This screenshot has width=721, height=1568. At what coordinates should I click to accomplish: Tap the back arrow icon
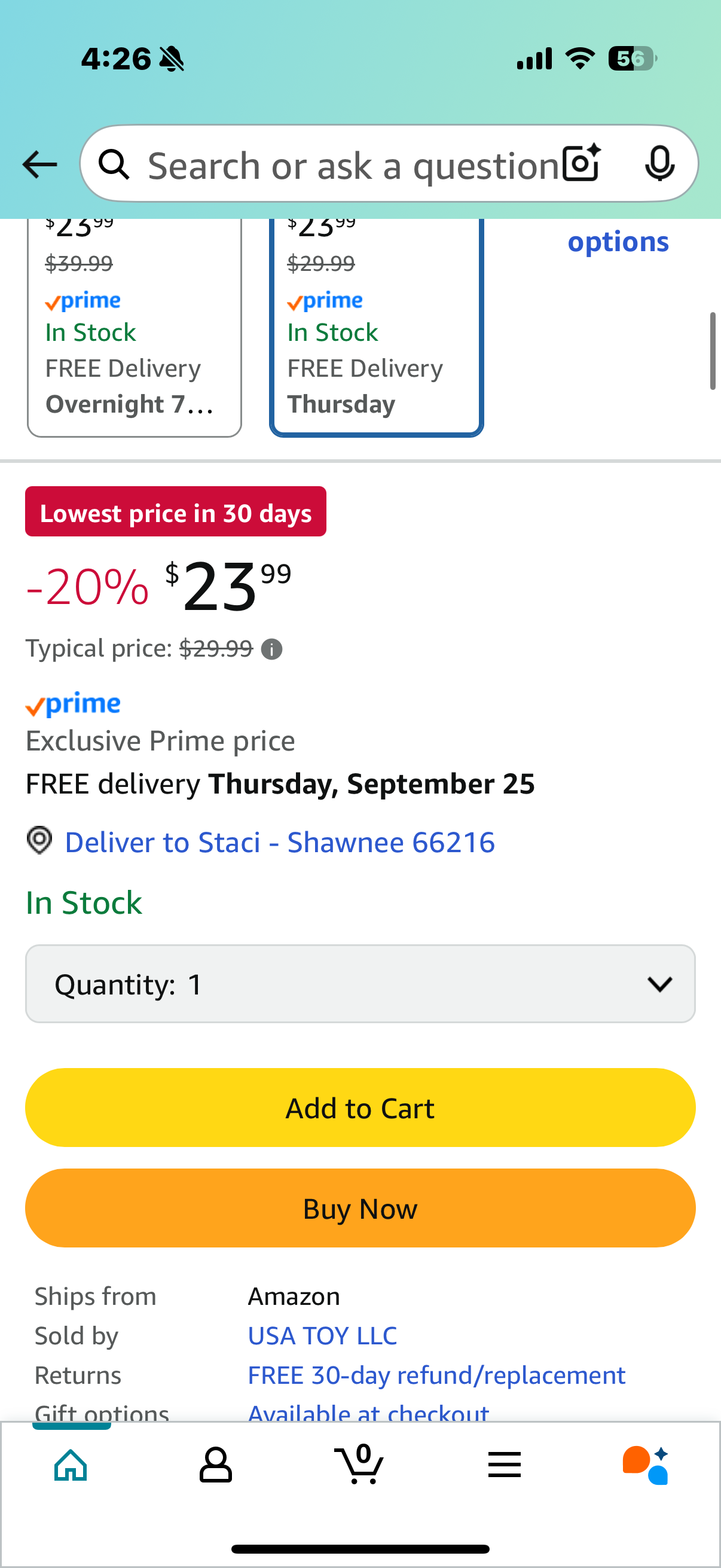pos(40,164)
